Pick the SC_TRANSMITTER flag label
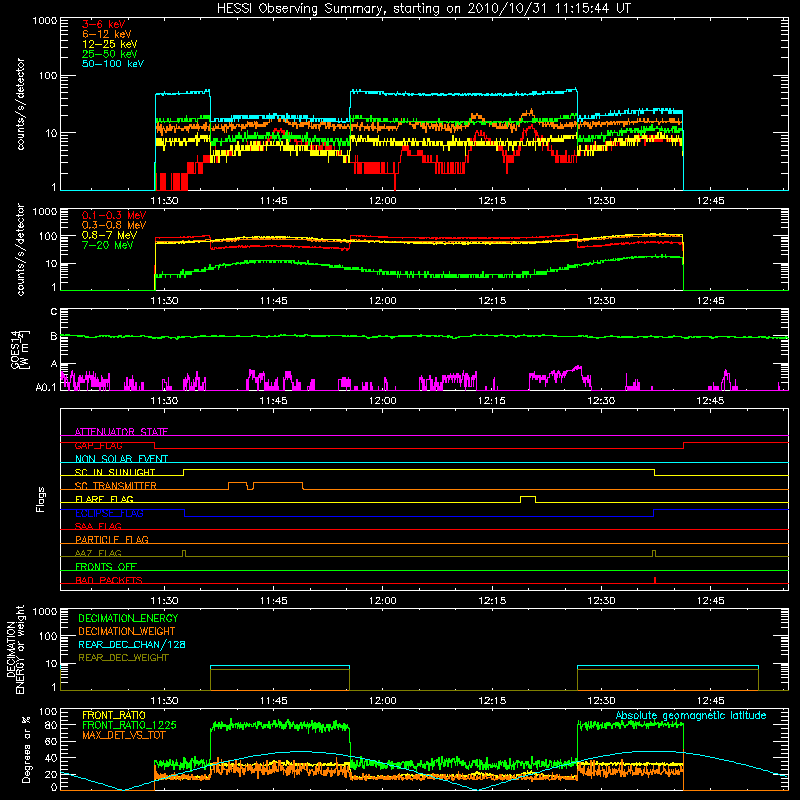Image resolution: width=800 pixels, height=800 pixels. (116, 485)
